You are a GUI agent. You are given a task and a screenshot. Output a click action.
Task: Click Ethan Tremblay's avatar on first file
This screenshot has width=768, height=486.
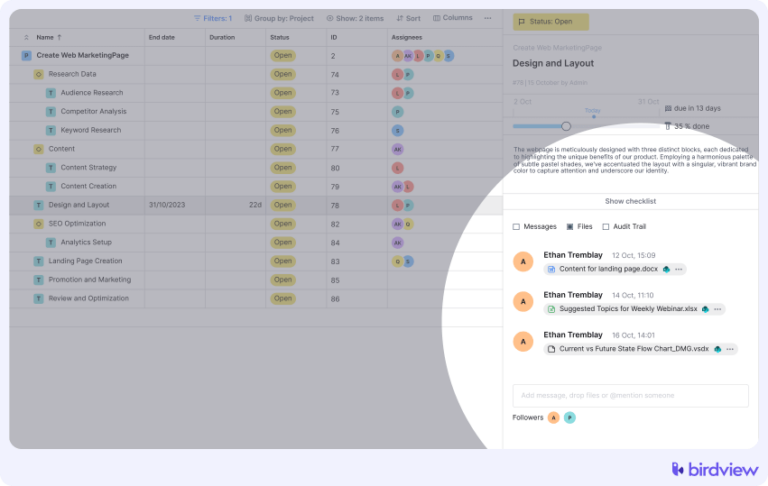[x=522, y=262]
